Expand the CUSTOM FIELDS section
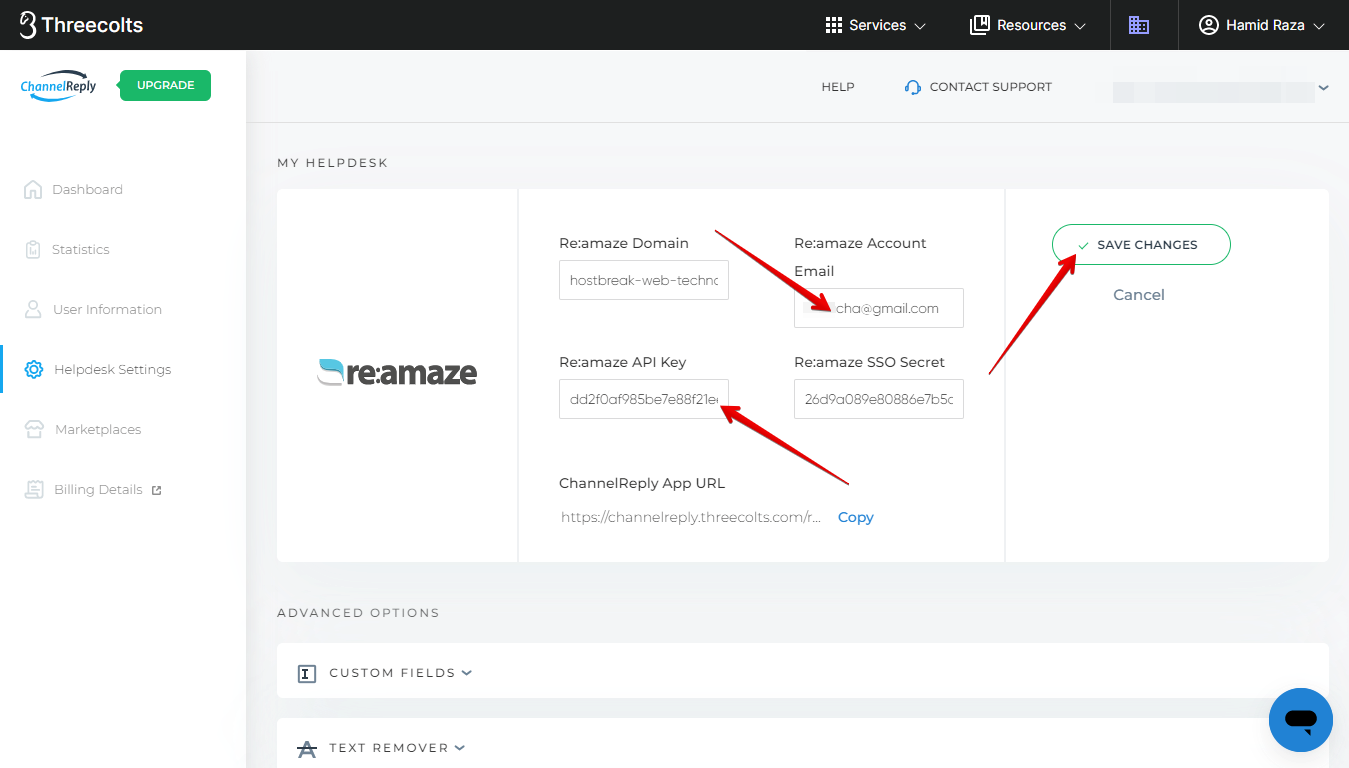 coord(401,673)
